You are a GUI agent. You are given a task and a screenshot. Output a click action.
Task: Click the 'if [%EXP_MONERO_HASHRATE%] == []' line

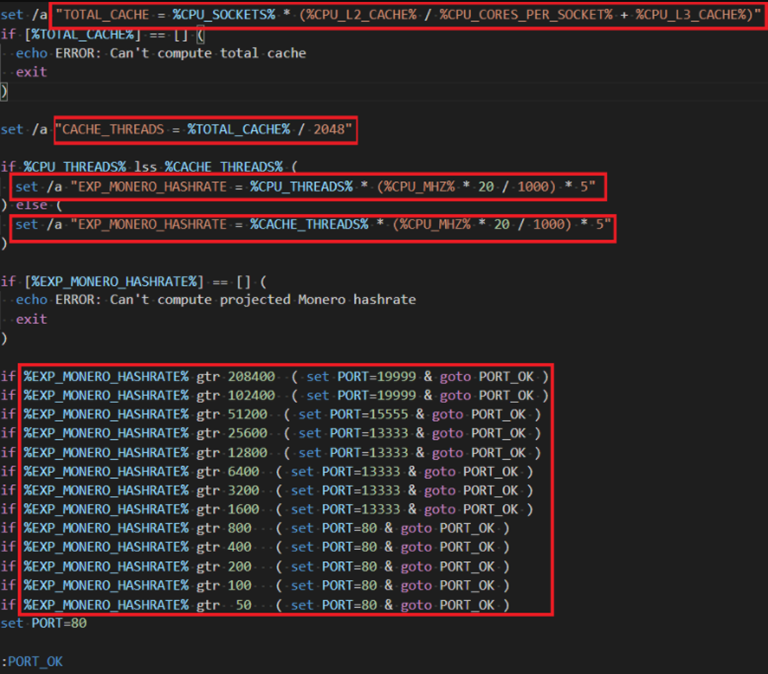[134, 282]
